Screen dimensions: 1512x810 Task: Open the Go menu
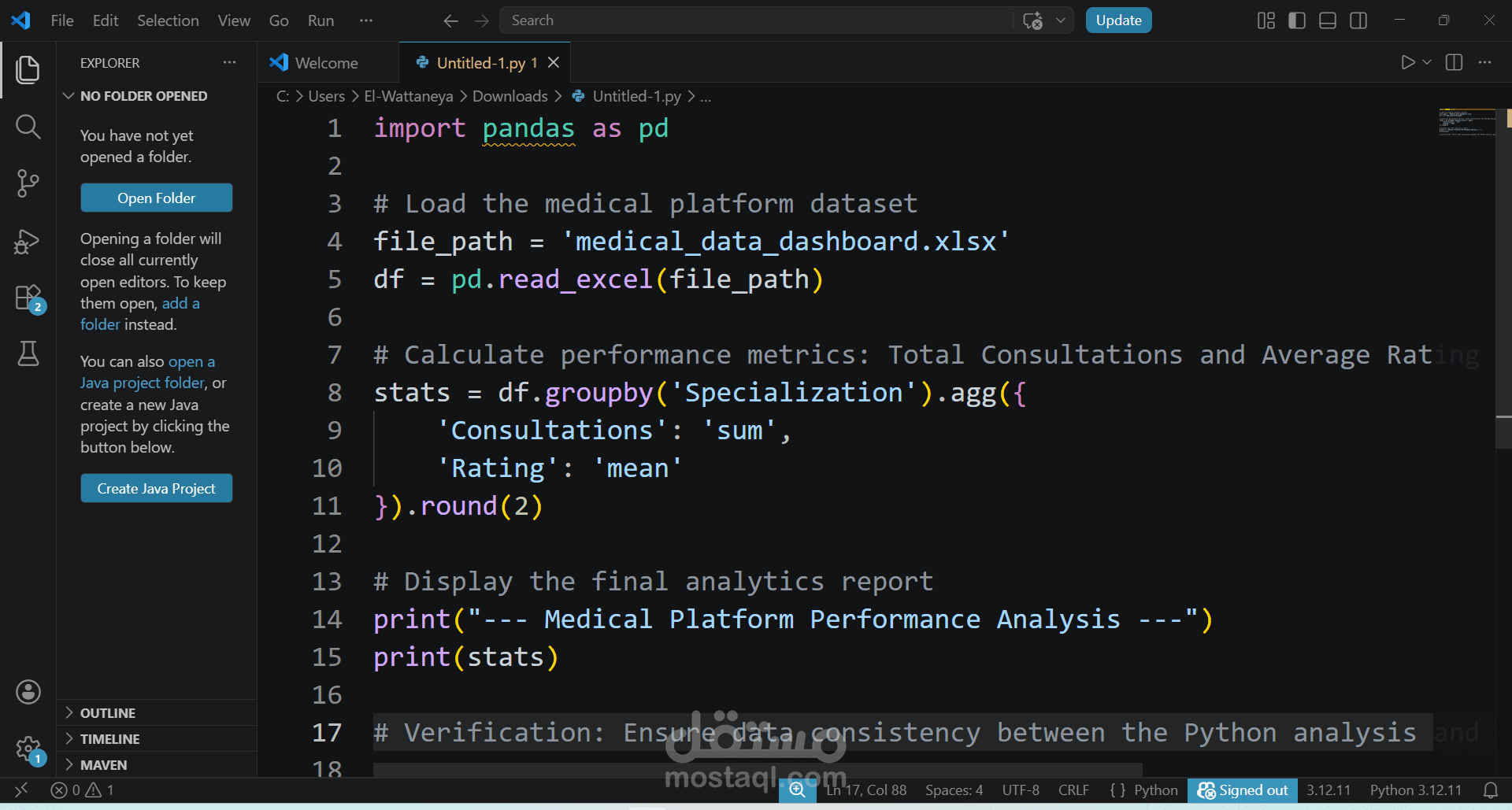[279, 20]
